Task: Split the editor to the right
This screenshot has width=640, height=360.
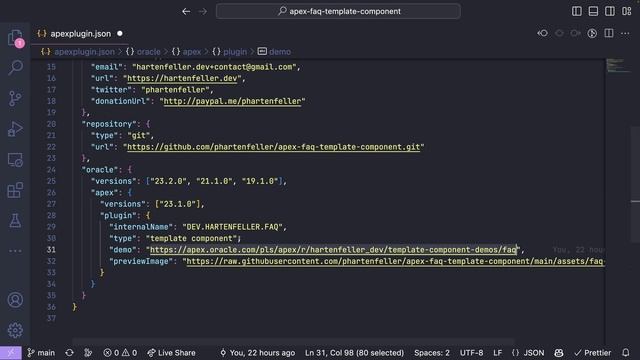Action: pyautogui.click(x=609, y=33)
